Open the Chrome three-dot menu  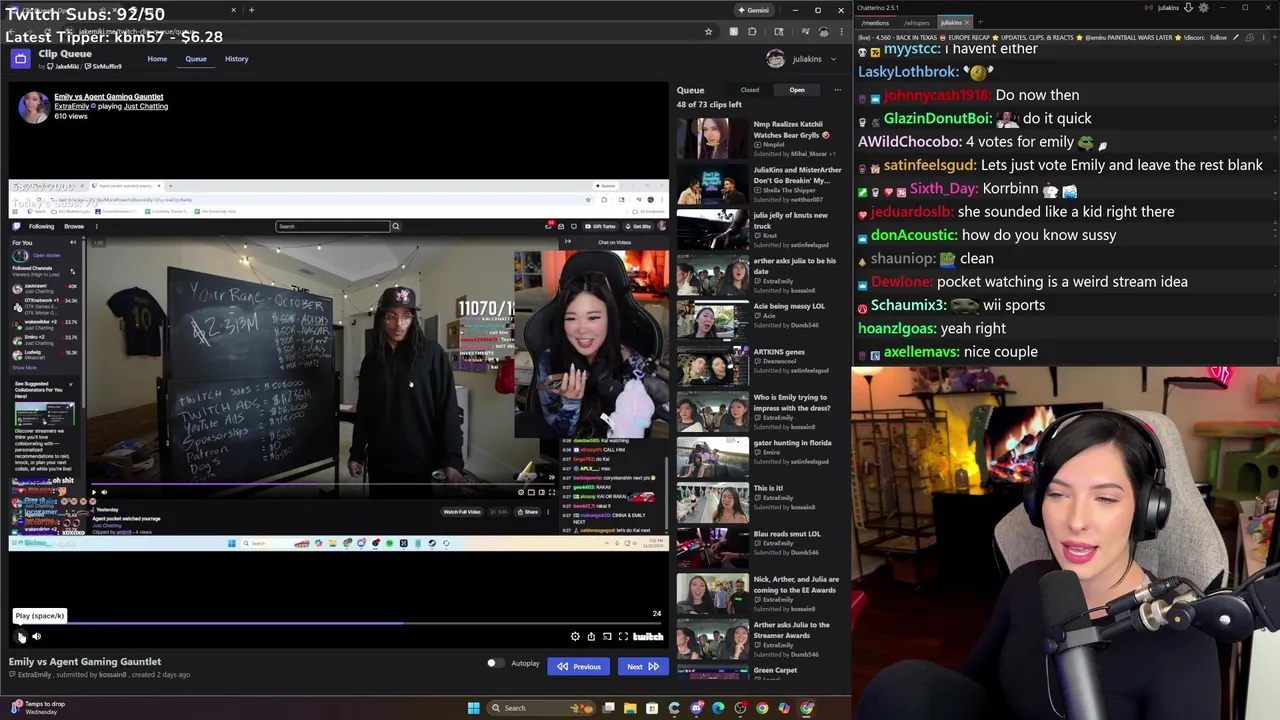841,32
